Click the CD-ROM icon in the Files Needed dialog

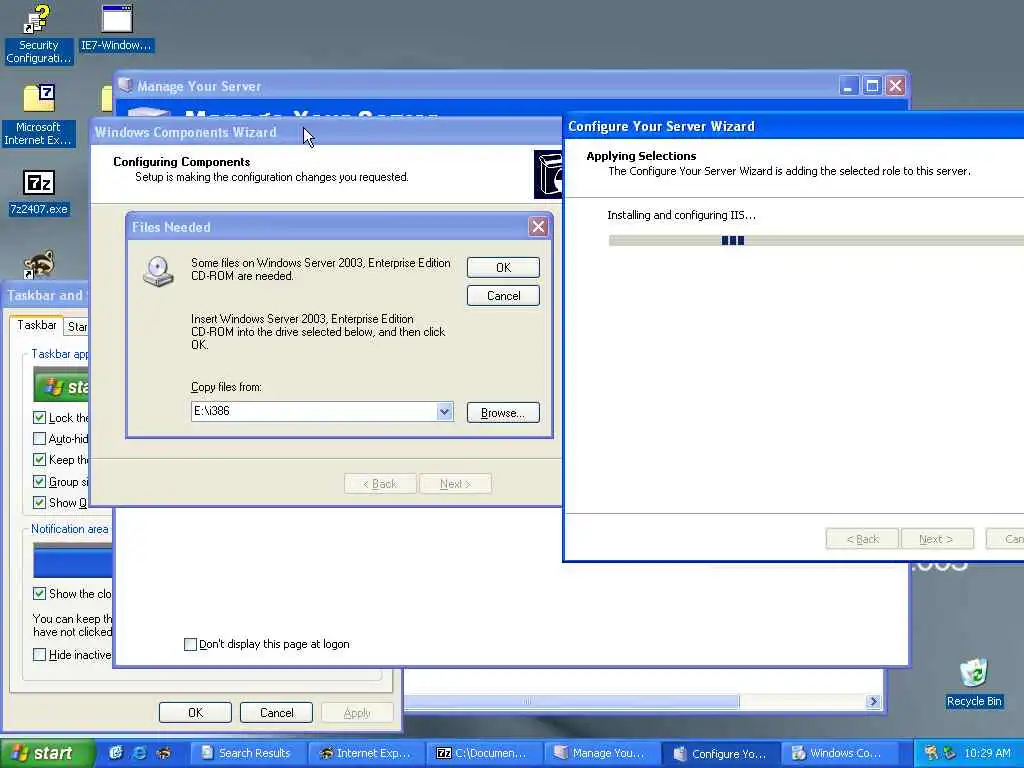pyautogui.click(x=159, y=271)
